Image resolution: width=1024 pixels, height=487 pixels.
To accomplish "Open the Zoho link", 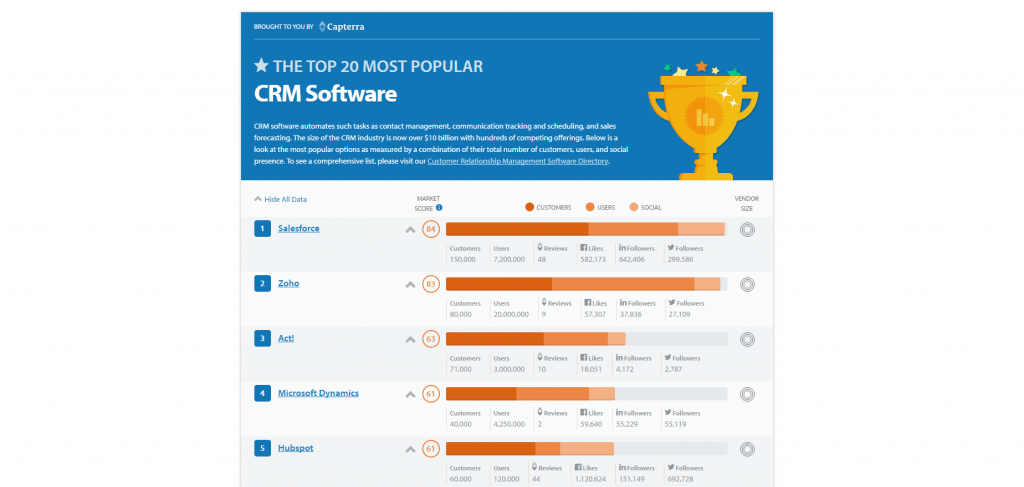I will pos(289,283).
